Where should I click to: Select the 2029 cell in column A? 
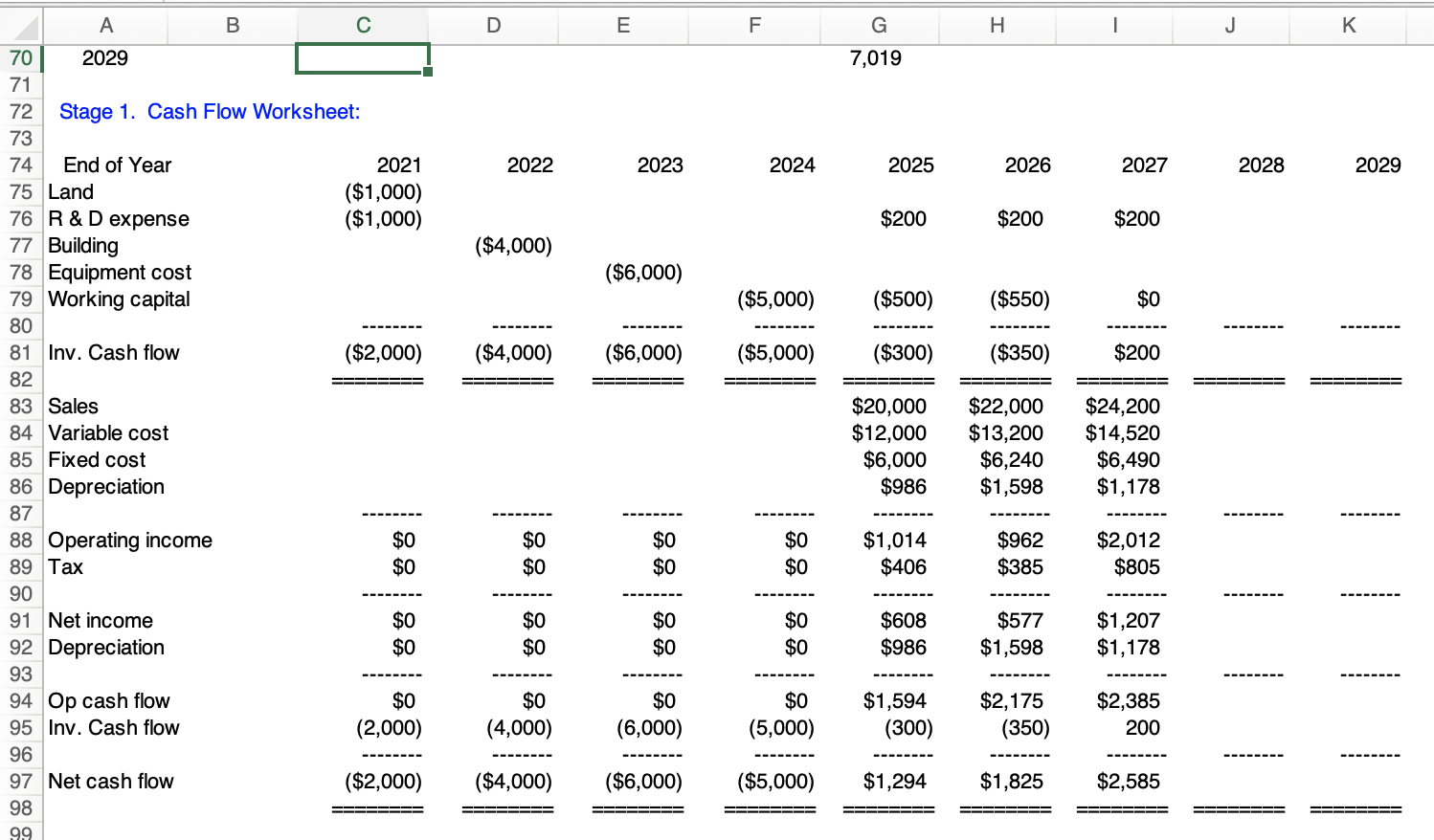pyautogui.click(x=105, y=58)
